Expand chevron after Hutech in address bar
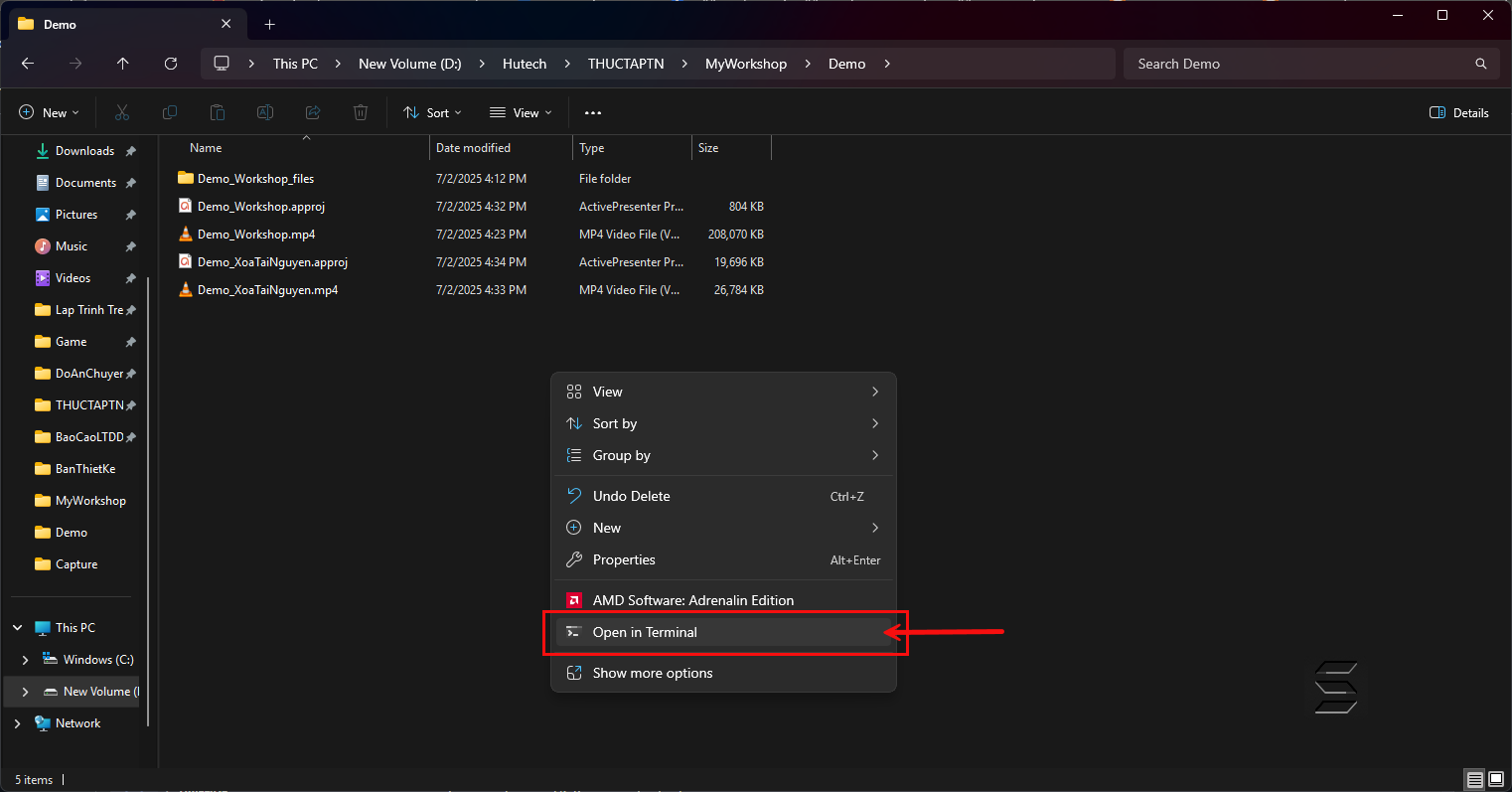Viewport: 1512px width, 792px height. pyautogui.click(x=567, y=64)
